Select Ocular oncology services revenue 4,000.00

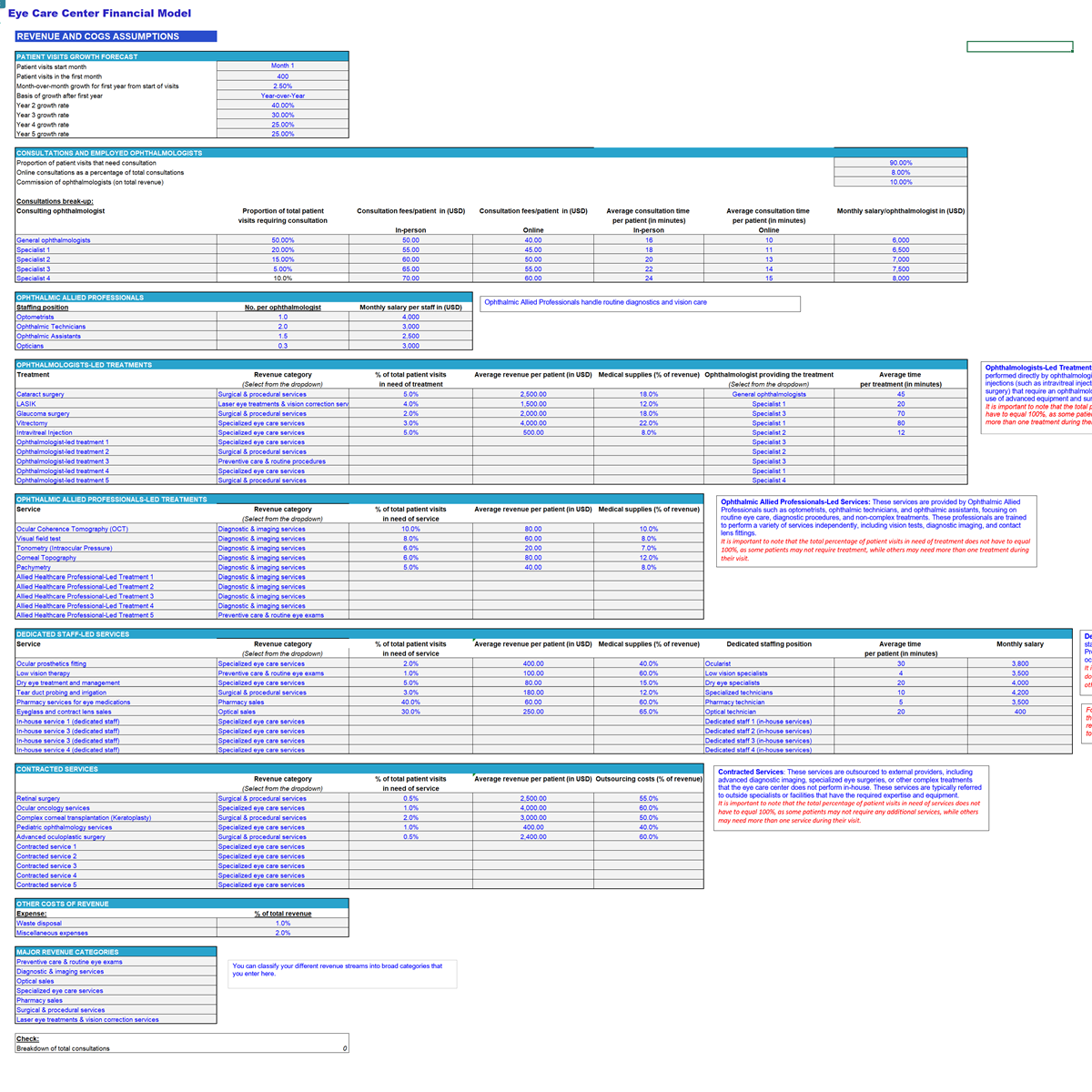pyautogui.click(x=533, y=808)
